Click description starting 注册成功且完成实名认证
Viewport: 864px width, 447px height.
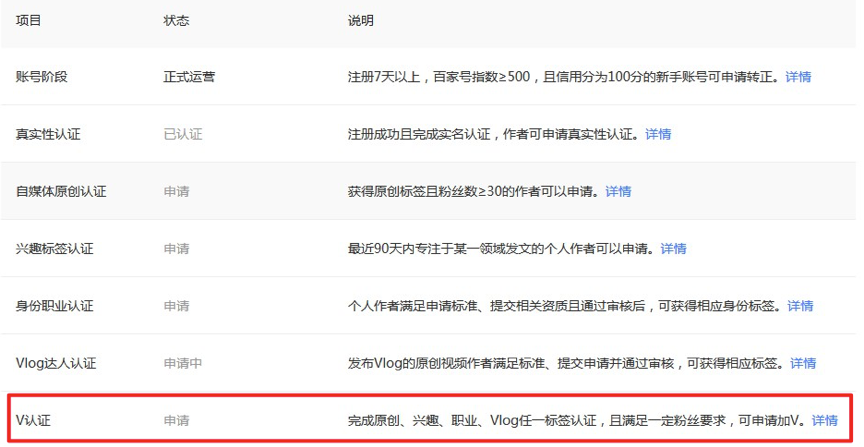pyautogui.click(x=495, y=134)
